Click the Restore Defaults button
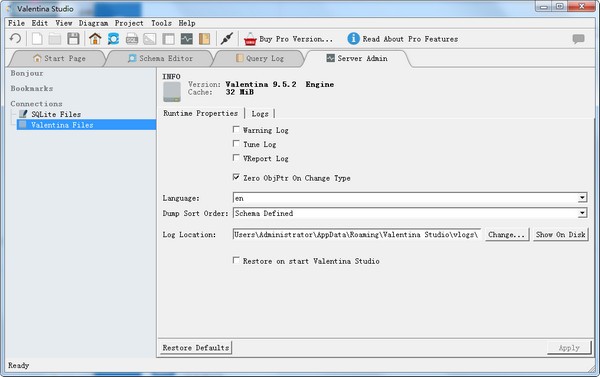Screen dimensions: 600x377 pyautogui.click(x=196, y=348)
